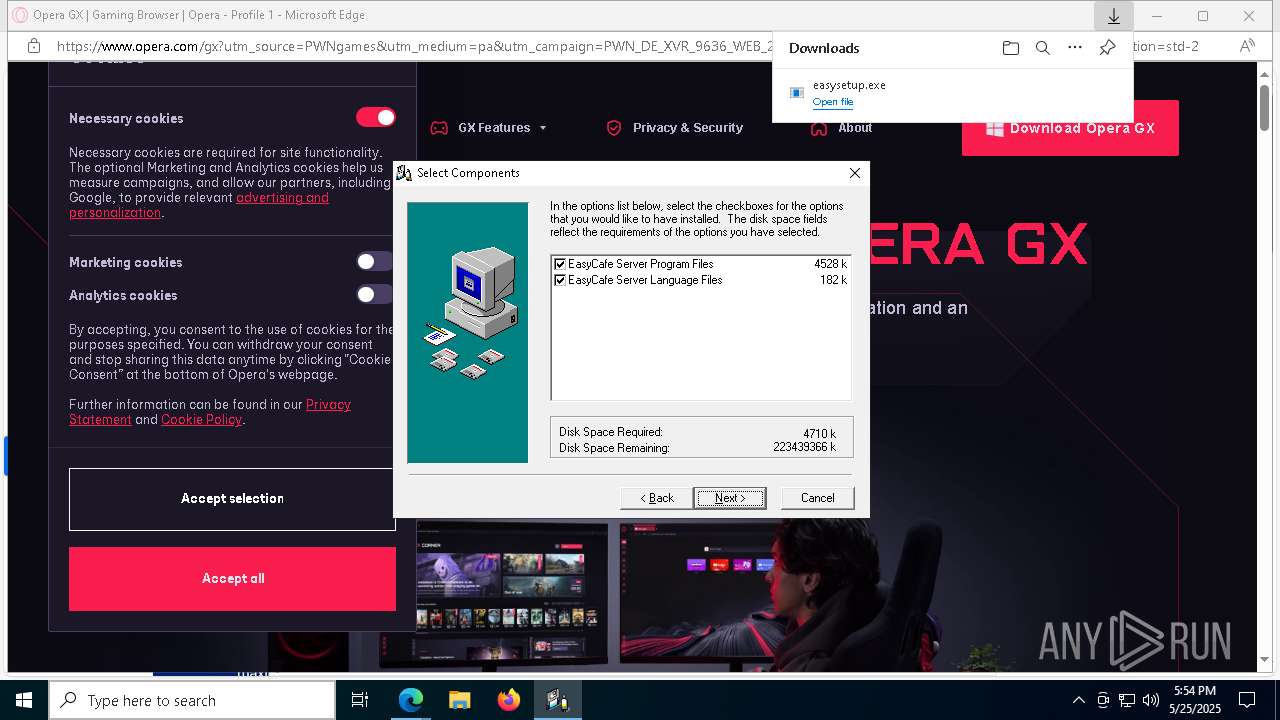Click the taskbar search box

pyautogui.click(x=192, y=700)
